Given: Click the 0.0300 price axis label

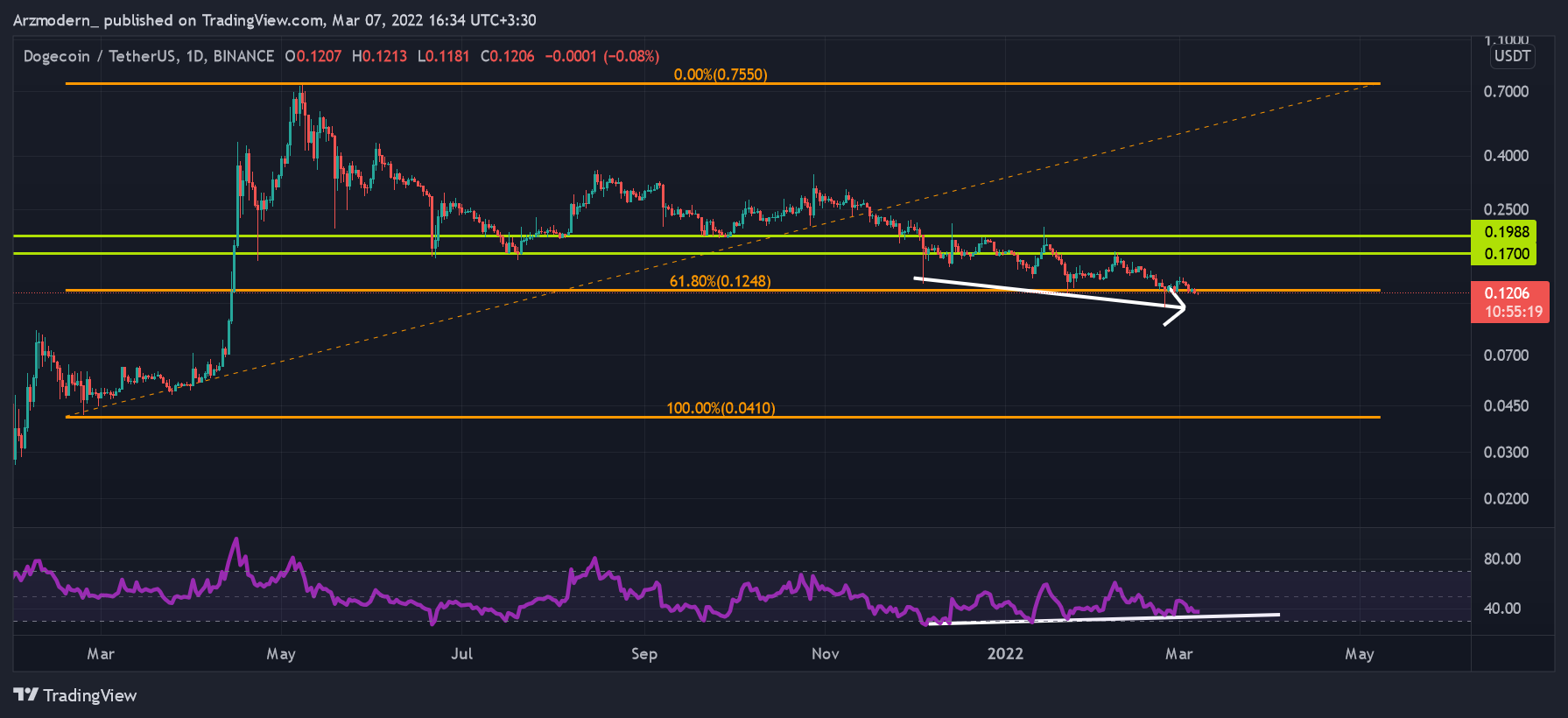Looking at the screenshot, I should click(x=1507, y=453).
